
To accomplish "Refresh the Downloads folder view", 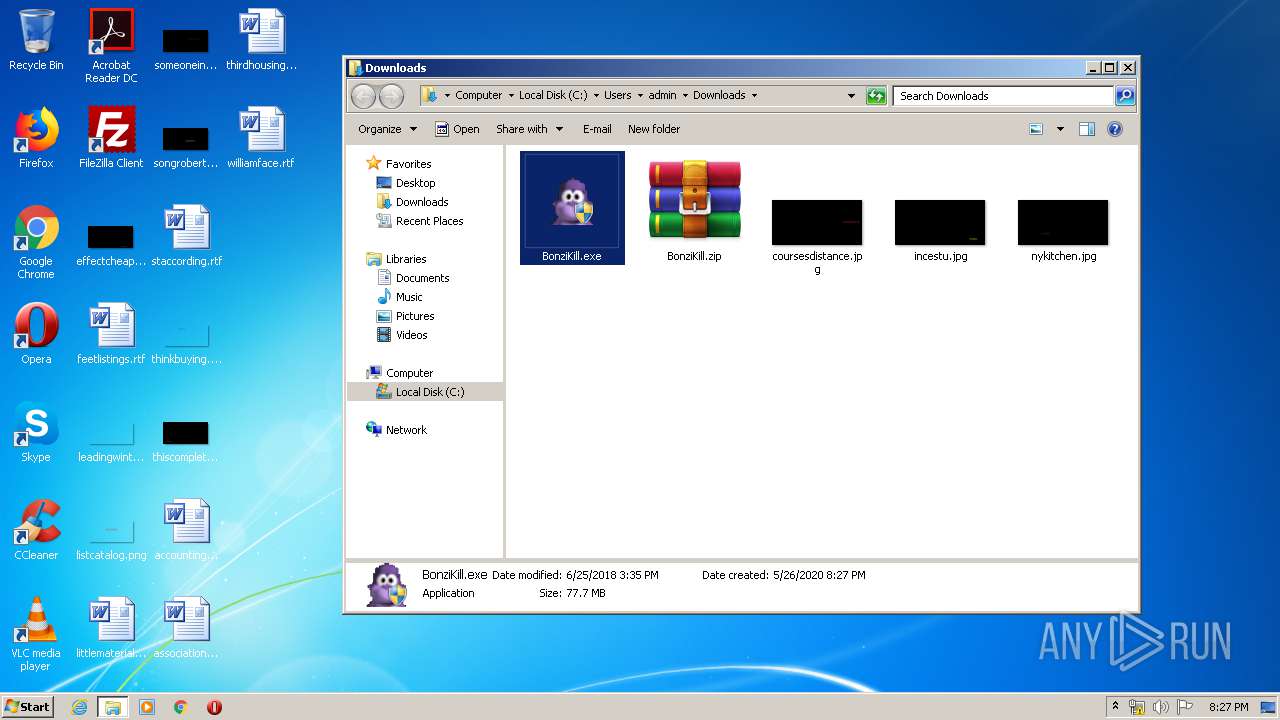I will [876, 96].
